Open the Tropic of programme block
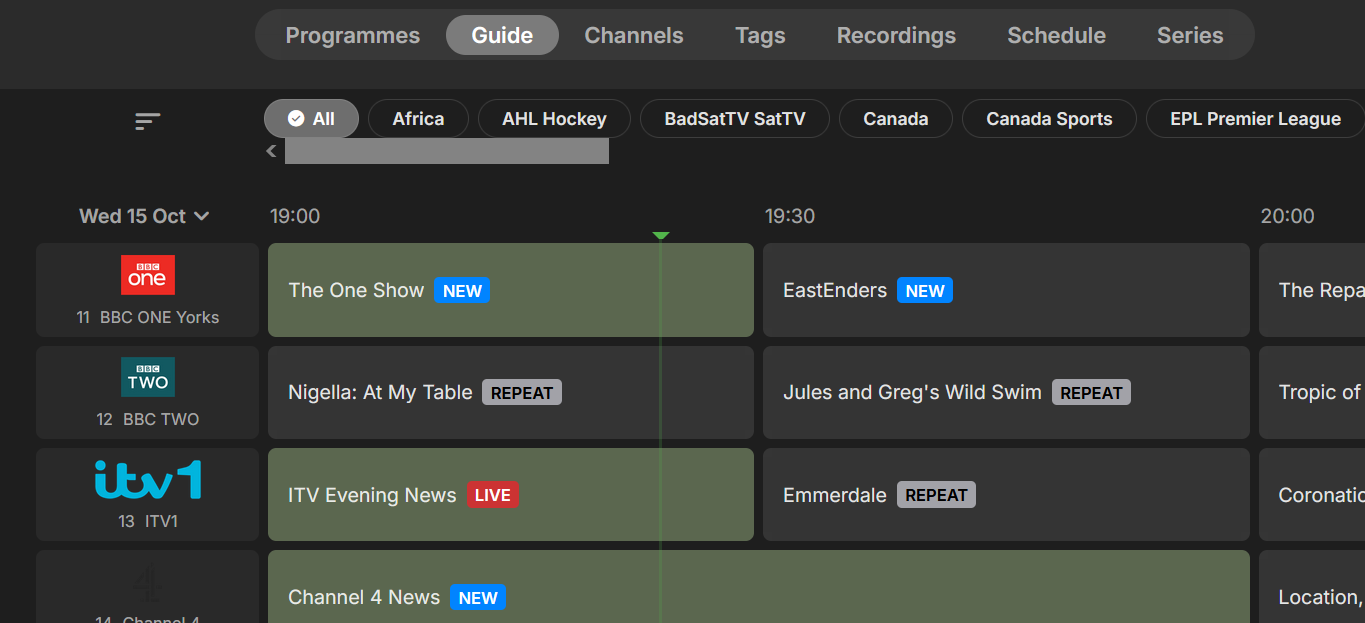1365x623 pixels. tap(1312, 392)
